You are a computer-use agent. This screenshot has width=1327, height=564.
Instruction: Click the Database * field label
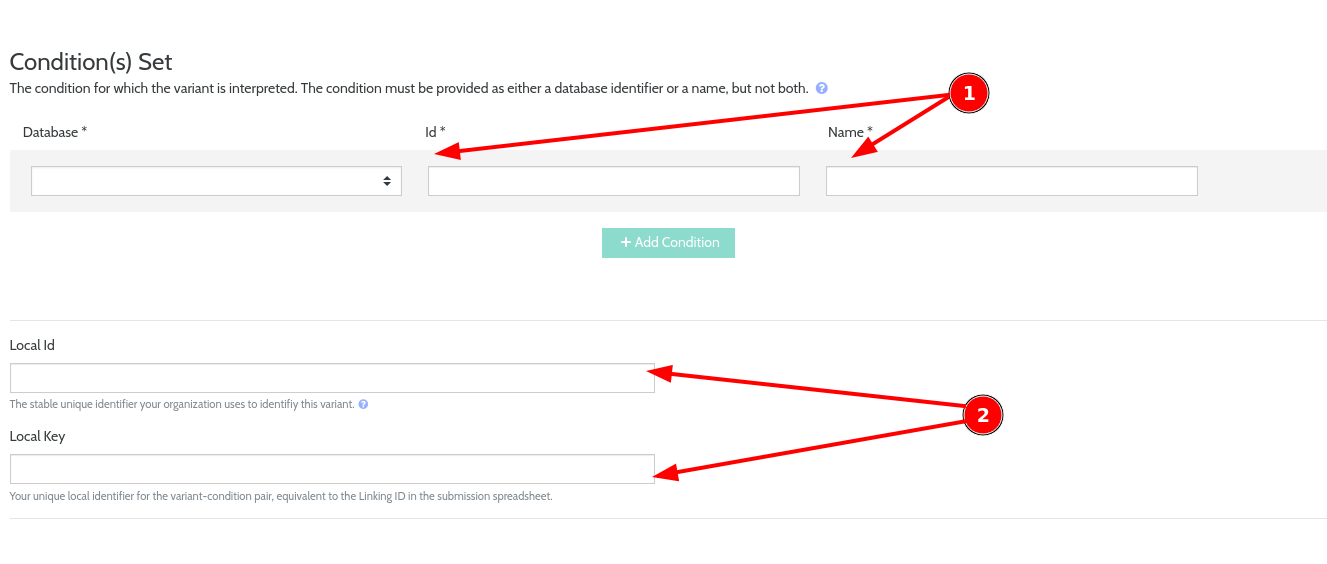pyautogui.click(x=55, y=132)
